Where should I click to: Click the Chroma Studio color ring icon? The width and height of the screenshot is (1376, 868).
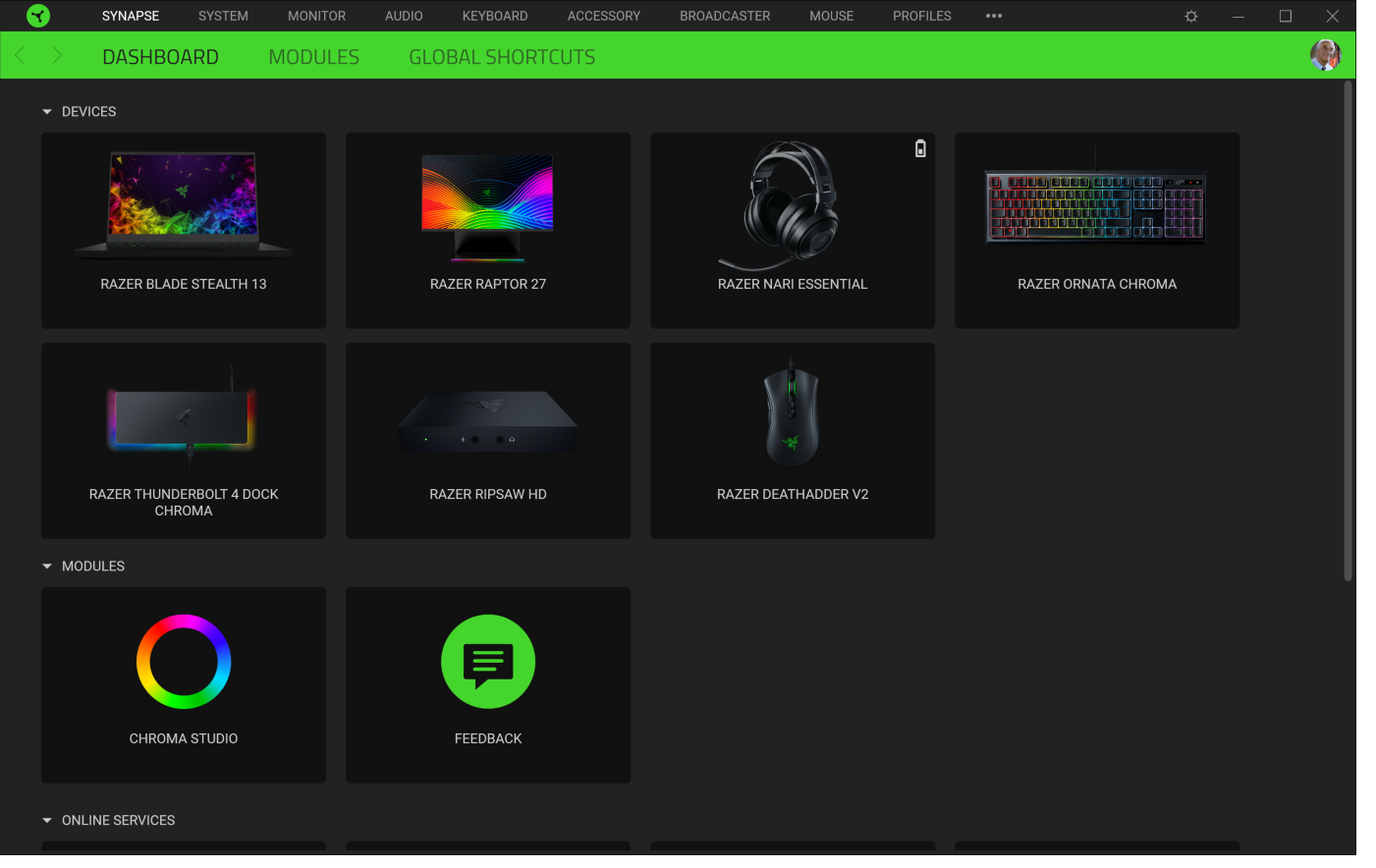tap(184, 662)
